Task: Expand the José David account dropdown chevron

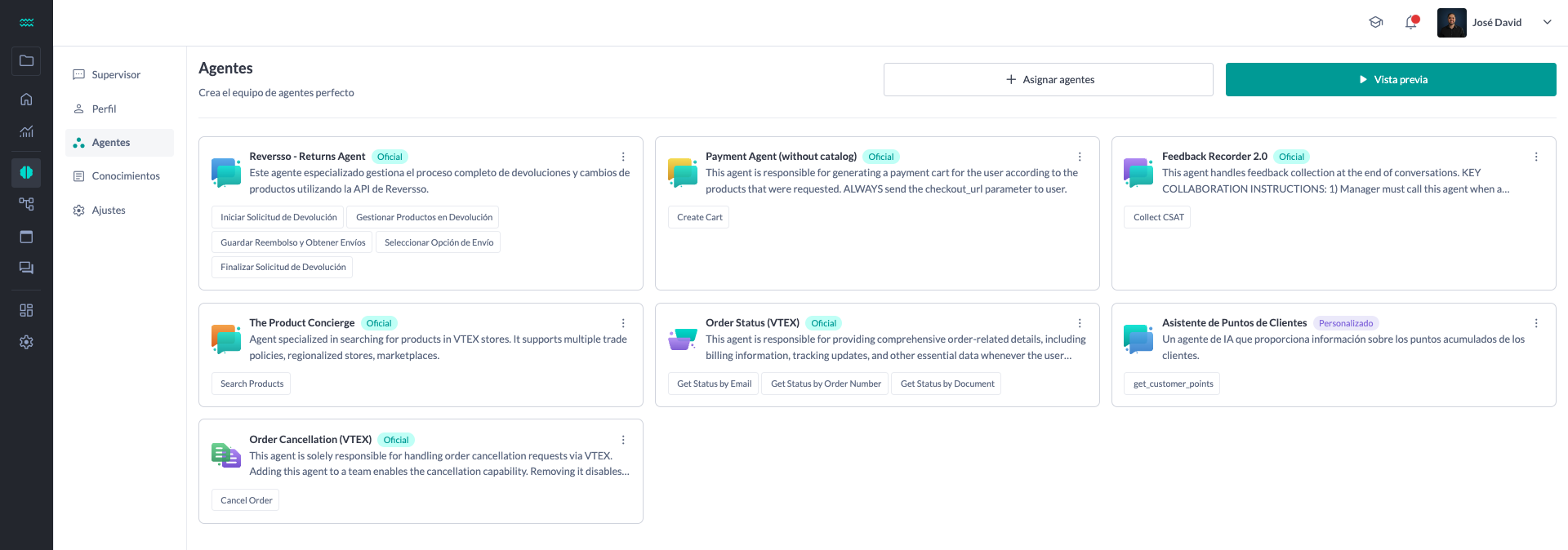Action: coord(1547,23)
